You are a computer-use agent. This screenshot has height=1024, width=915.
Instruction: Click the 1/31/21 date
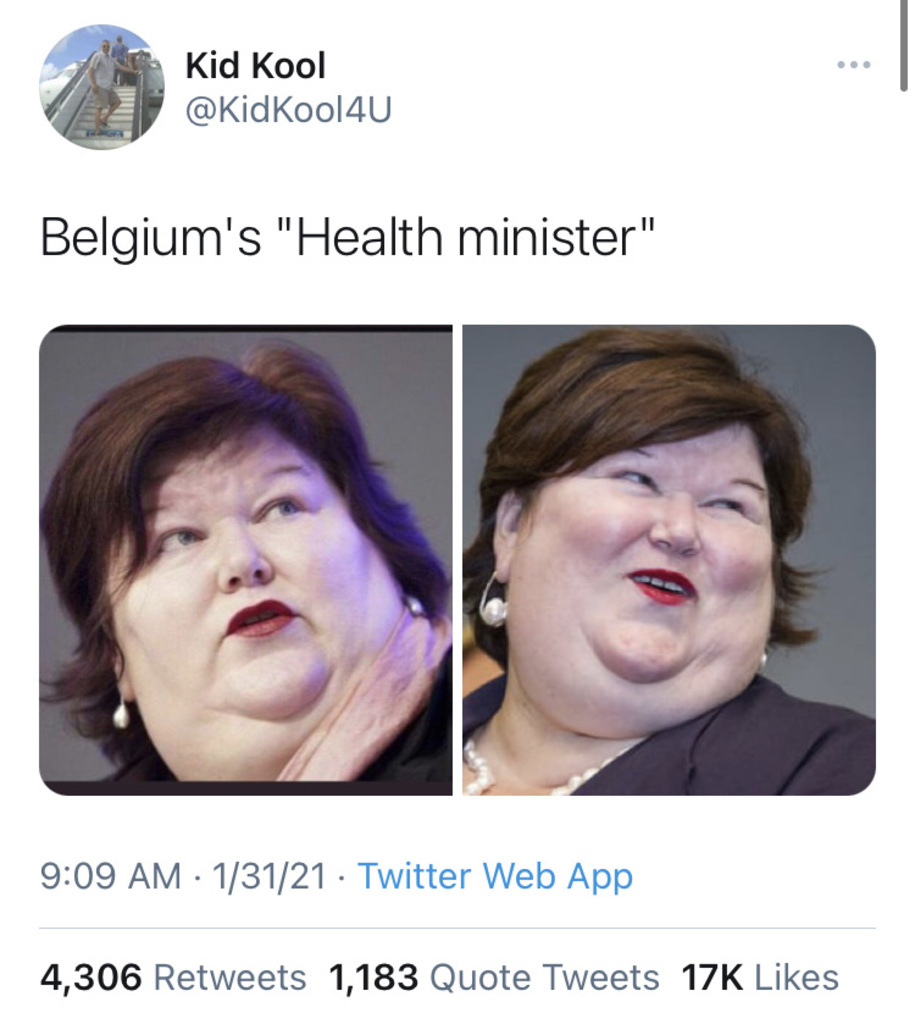click(269, 876)
